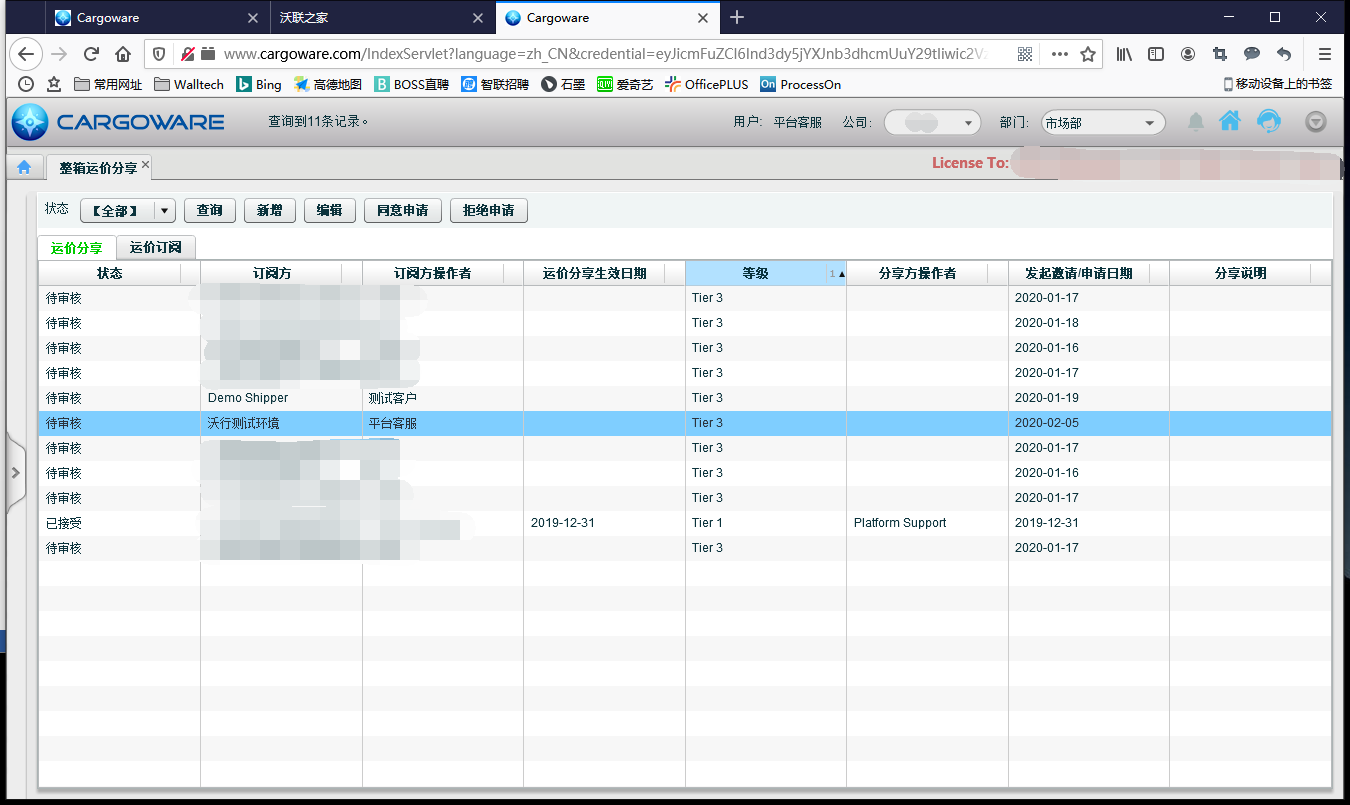Image resolution: width=1350 pixels, height=805 pixels.
Task: Open the 状态 【全部】 dropdown
Action: pos(128,210)
